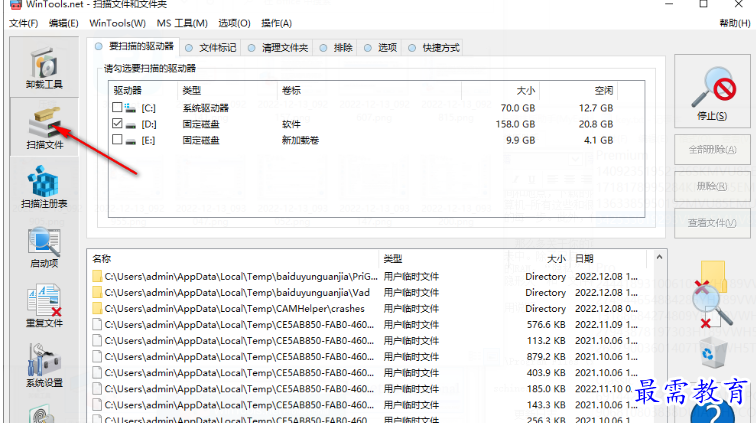
Task: Click the 系统驱动器 type cell
Action: (x=205, y=108)
